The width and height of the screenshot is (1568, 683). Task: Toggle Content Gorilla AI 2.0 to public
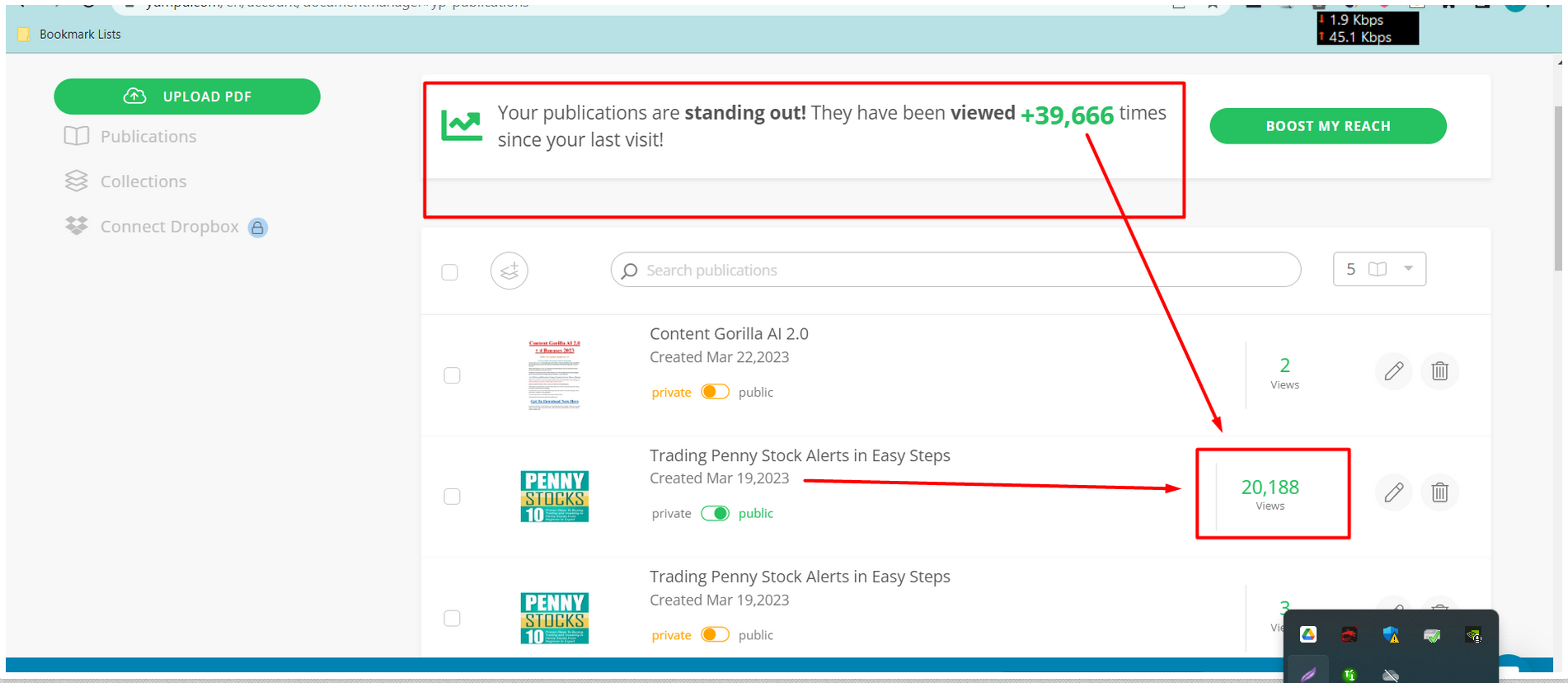click(x=715, y=392)
